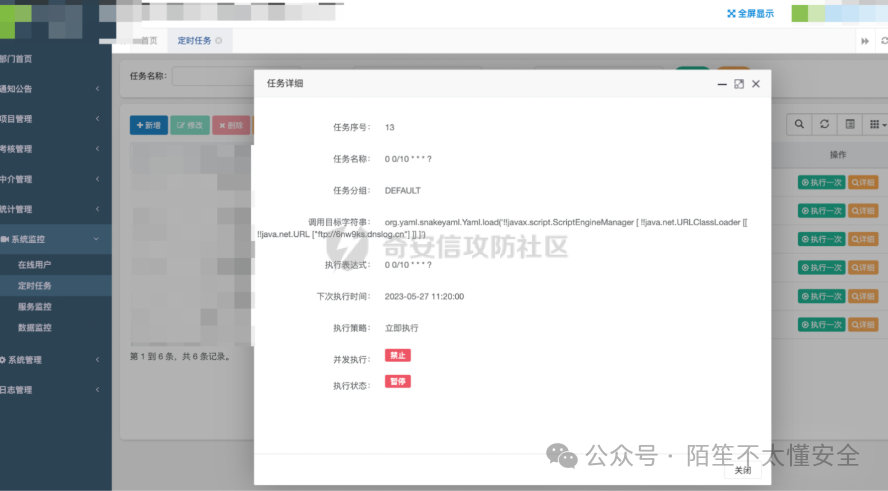Click 执行一次 in the first table row
The width and height of the screenshot is (888, 491).
(821, 182)
